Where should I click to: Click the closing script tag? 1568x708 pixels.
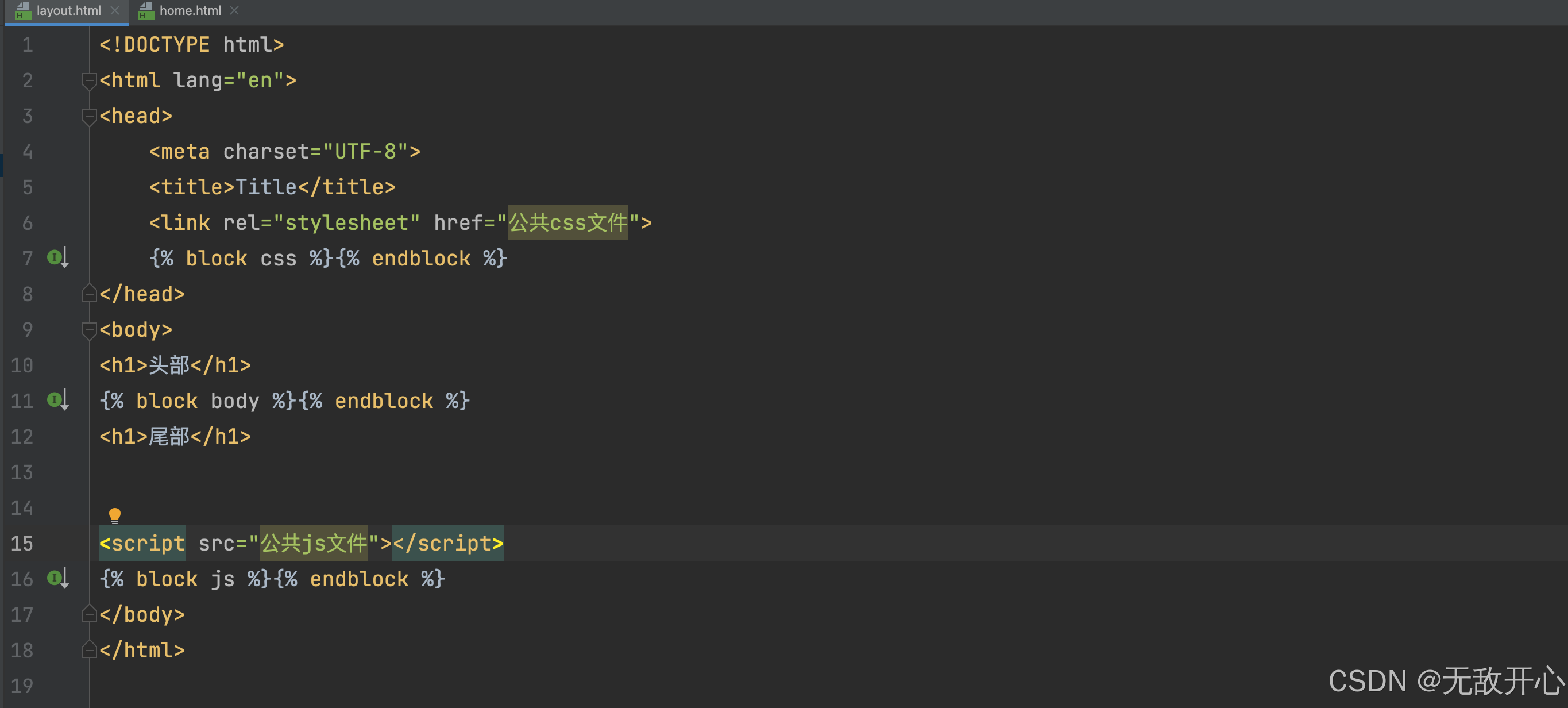pos(448,543)
